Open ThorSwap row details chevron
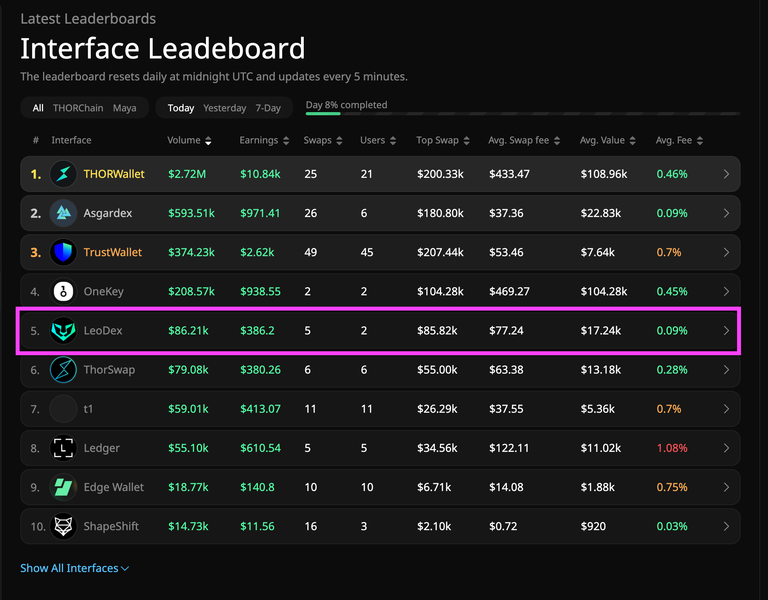Image resolution: width=768 pixels, height=600 pixels. coord(726,370)
